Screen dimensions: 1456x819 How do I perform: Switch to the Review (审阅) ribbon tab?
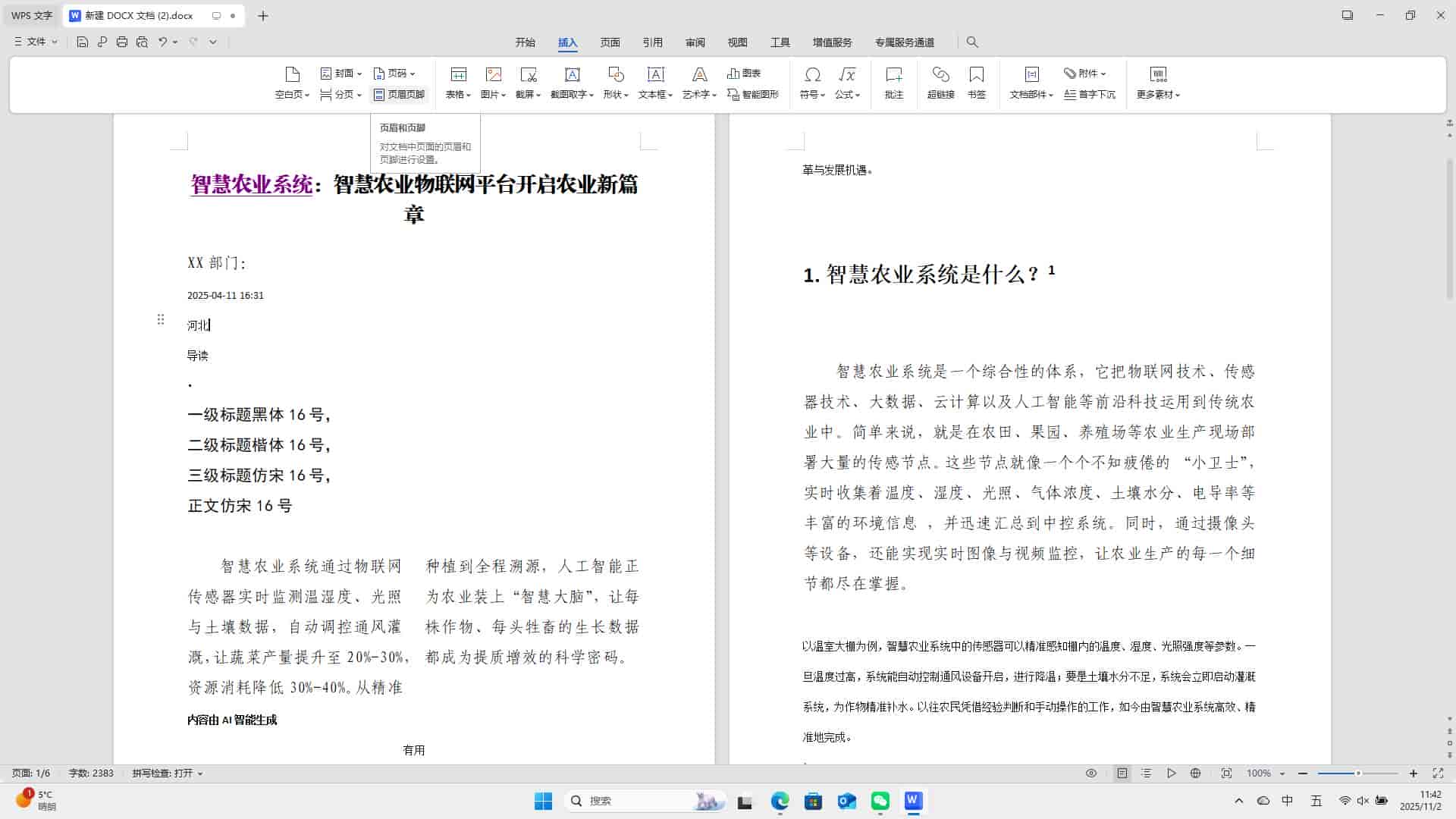coord(695,42)
